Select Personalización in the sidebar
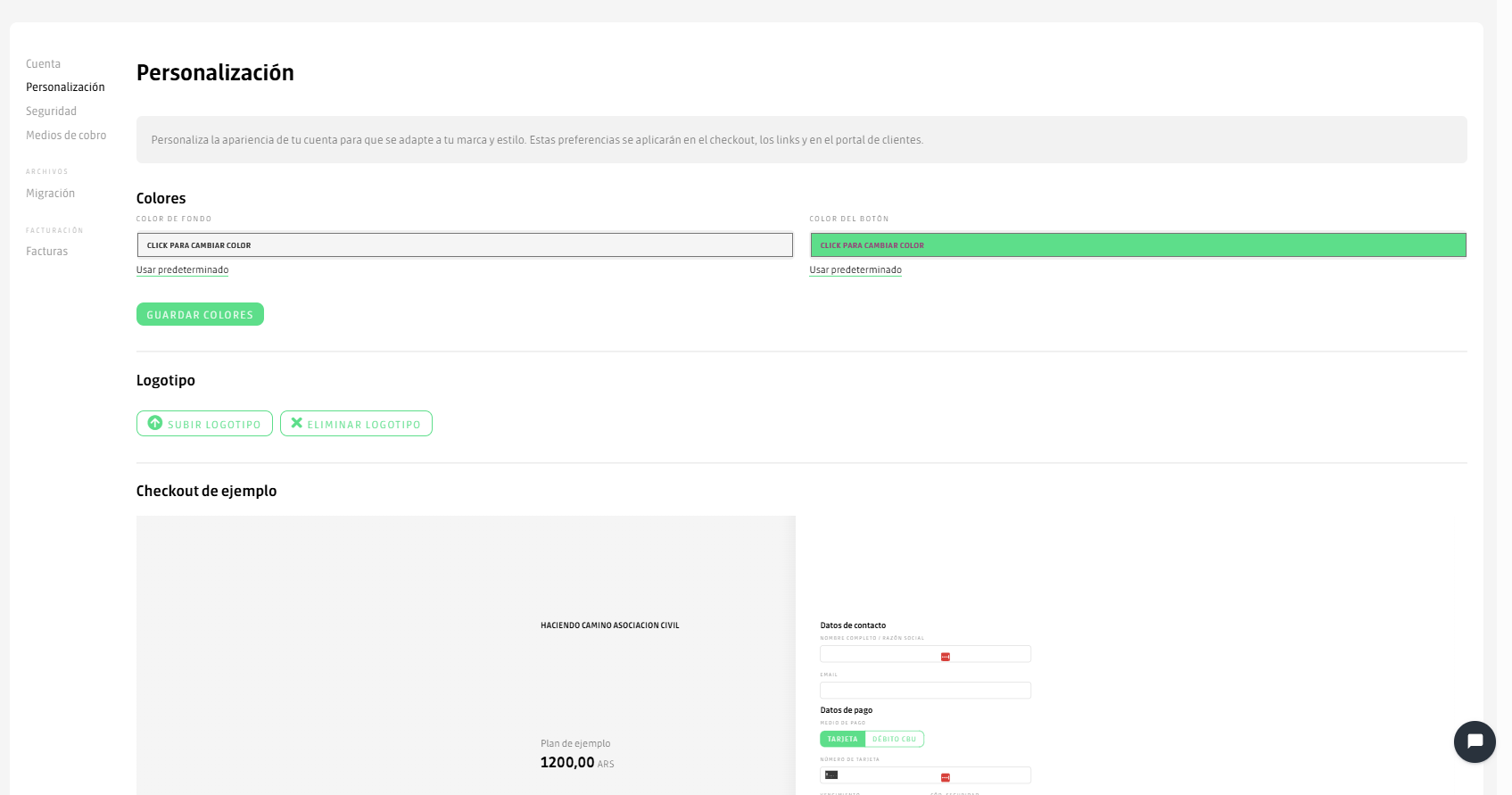The image size is (1512, 795). click(65, 87)
